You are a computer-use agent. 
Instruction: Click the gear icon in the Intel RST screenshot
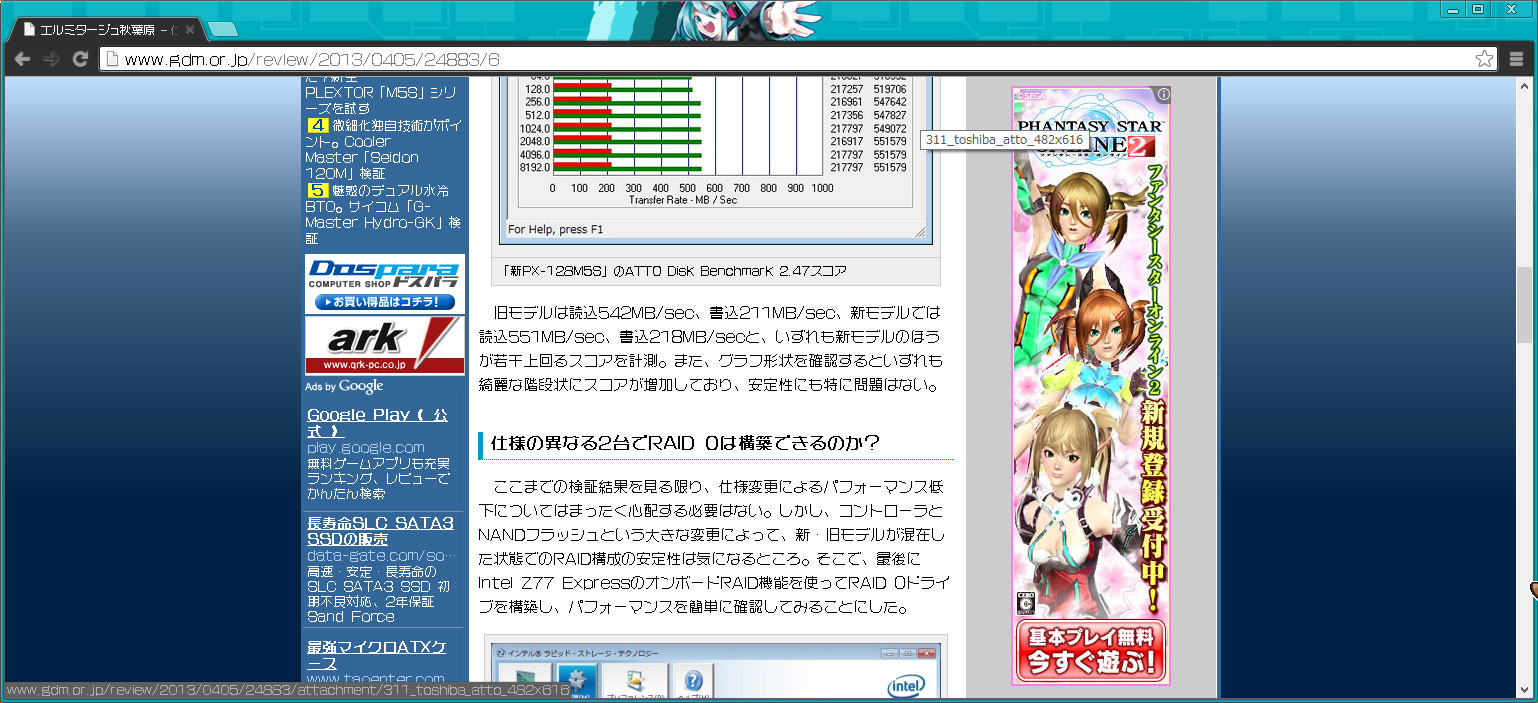coord(578,680)
